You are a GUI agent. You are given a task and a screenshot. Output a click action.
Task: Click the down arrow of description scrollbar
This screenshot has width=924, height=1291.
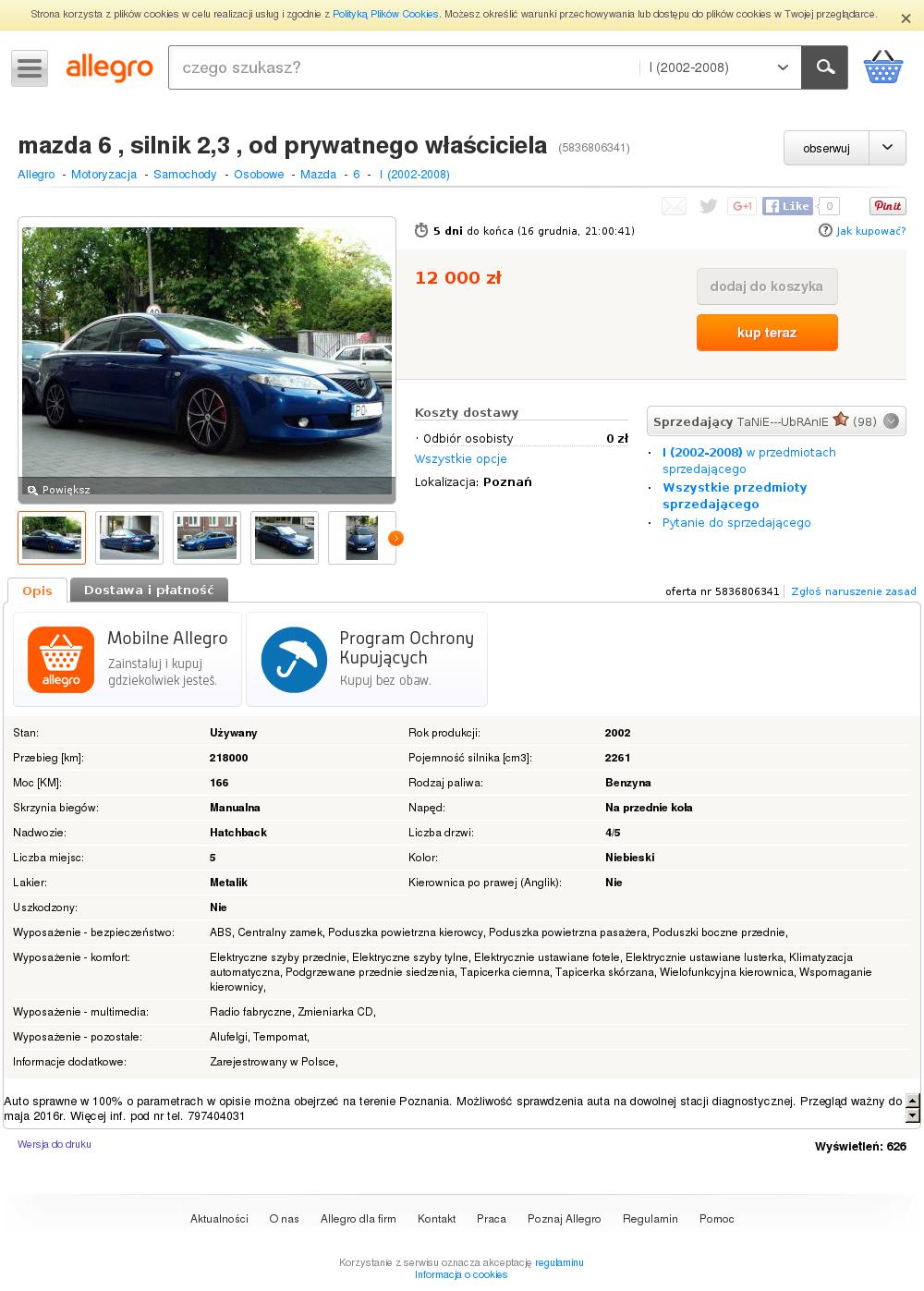913,1115
